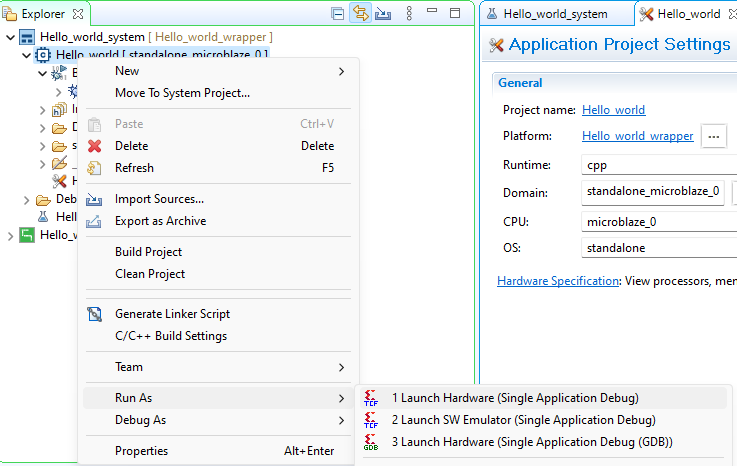The width and height of the screenshot is (737, 466).
Task: Collapse the Hello_world_system tree node
Action: [11, 37]
